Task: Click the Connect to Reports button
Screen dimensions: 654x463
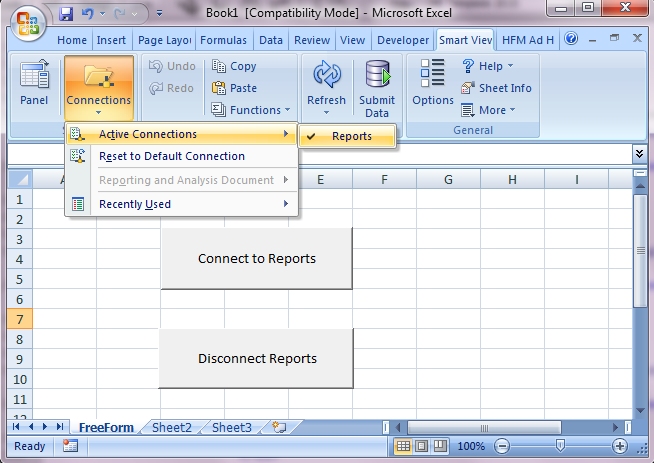Action: pos(257,258)
